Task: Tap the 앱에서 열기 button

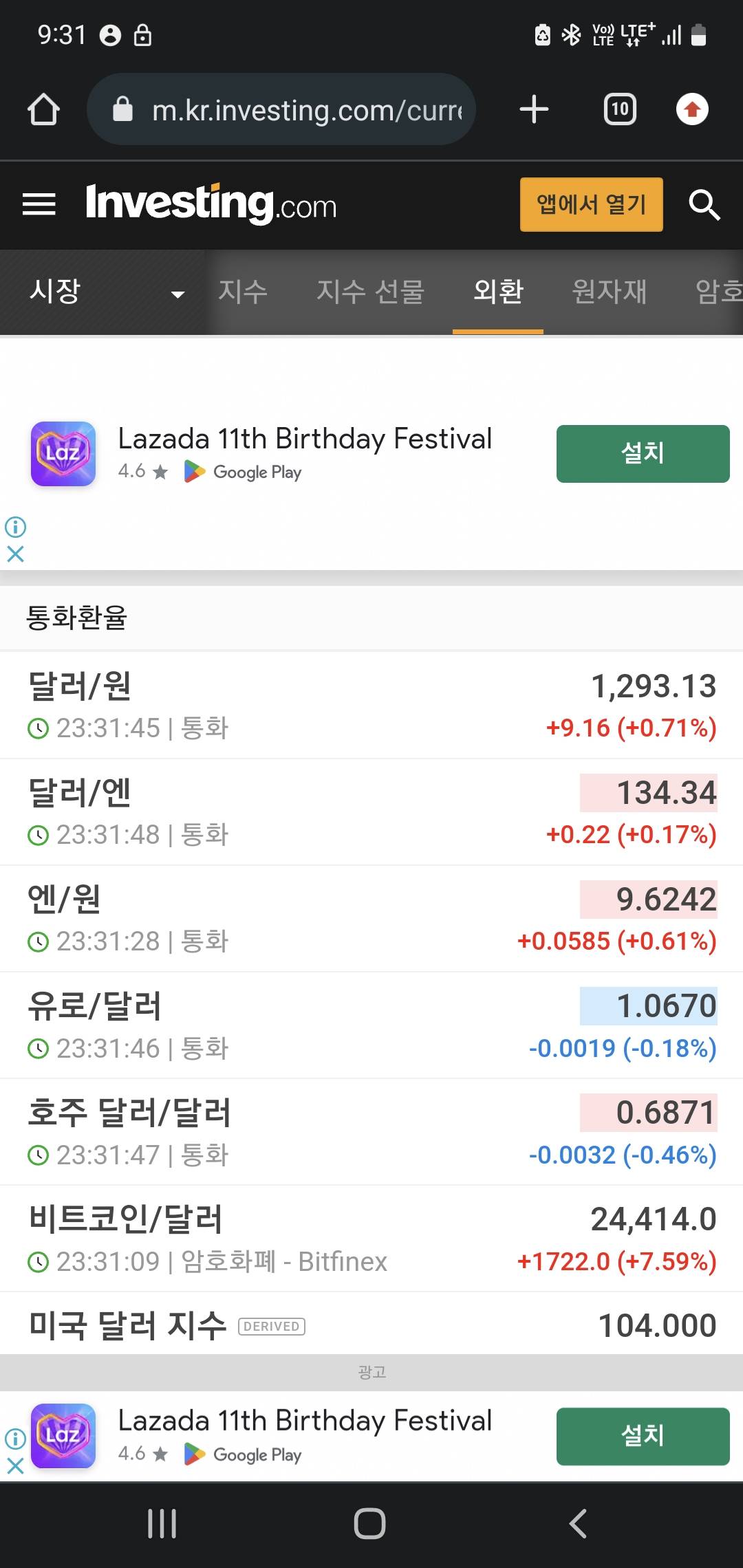Action: [x=591, y=204]
